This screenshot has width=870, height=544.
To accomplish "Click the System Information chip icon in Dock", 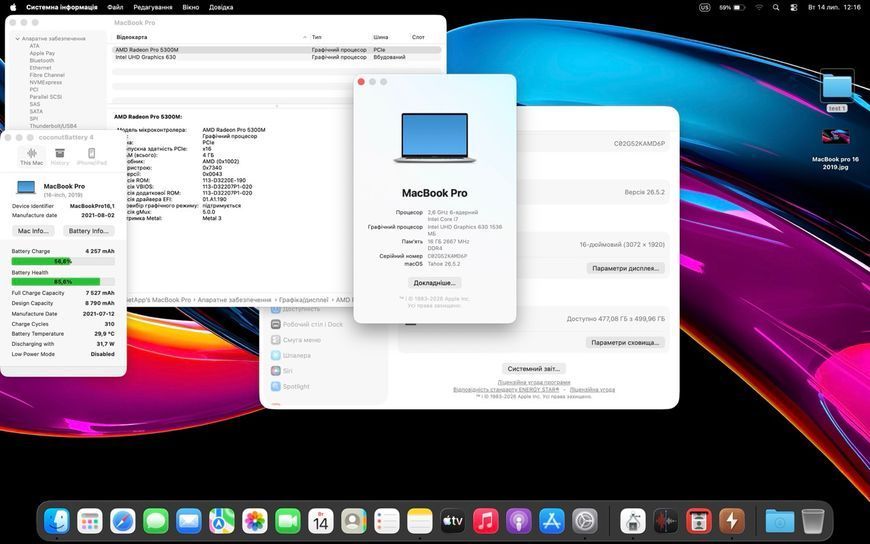I will 633,521.
